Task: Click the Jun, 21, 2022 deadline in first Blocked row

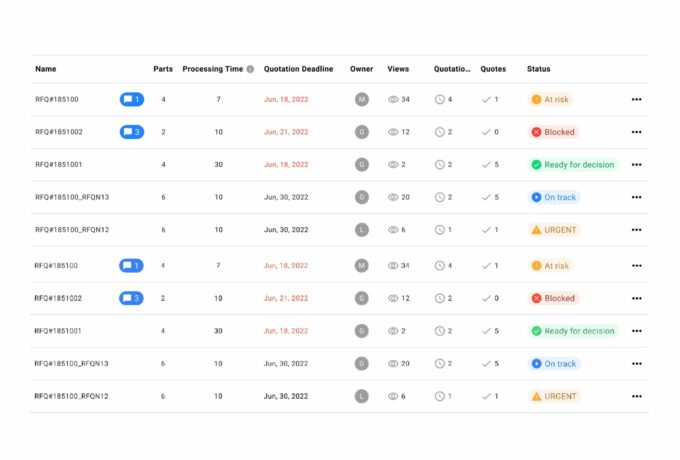Action: (x=286, y=132)
